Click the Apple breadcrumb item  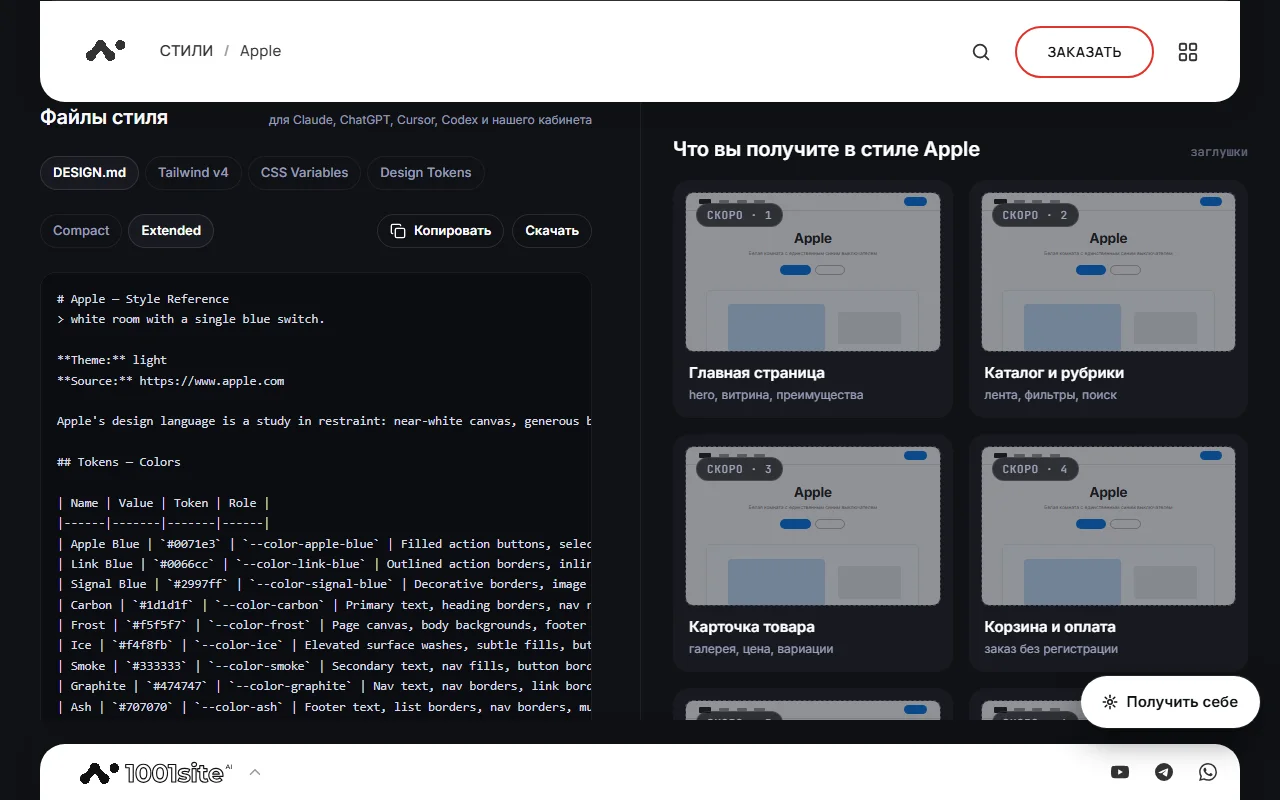pyautogui.click(x=260, y=51)
